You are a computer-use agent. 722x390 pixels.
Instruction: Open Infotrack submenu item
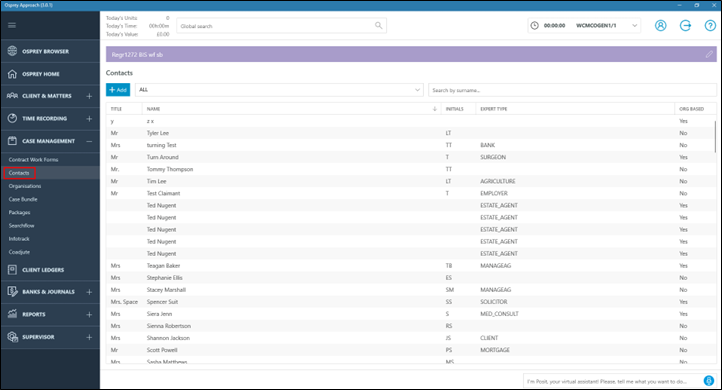(19, 239)
